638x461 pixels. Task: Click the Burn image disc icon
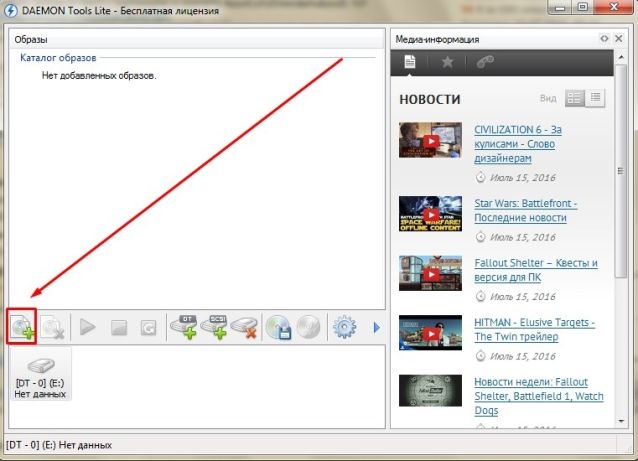click(308, 327)
